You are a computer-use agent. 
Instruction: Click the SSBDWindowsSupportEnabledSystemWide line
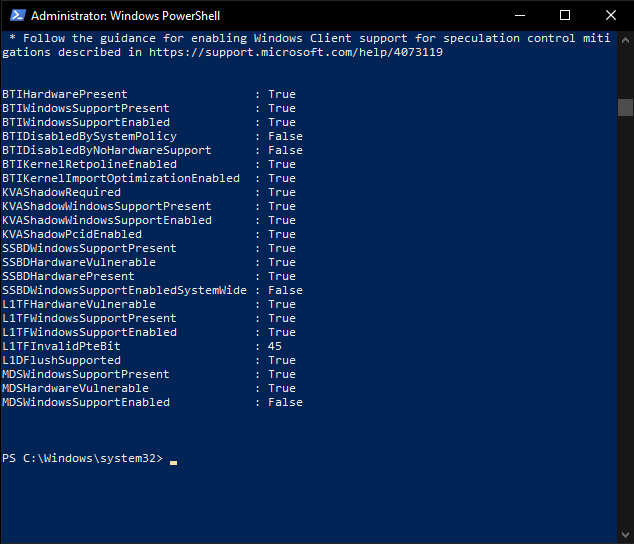pos(152,290)
